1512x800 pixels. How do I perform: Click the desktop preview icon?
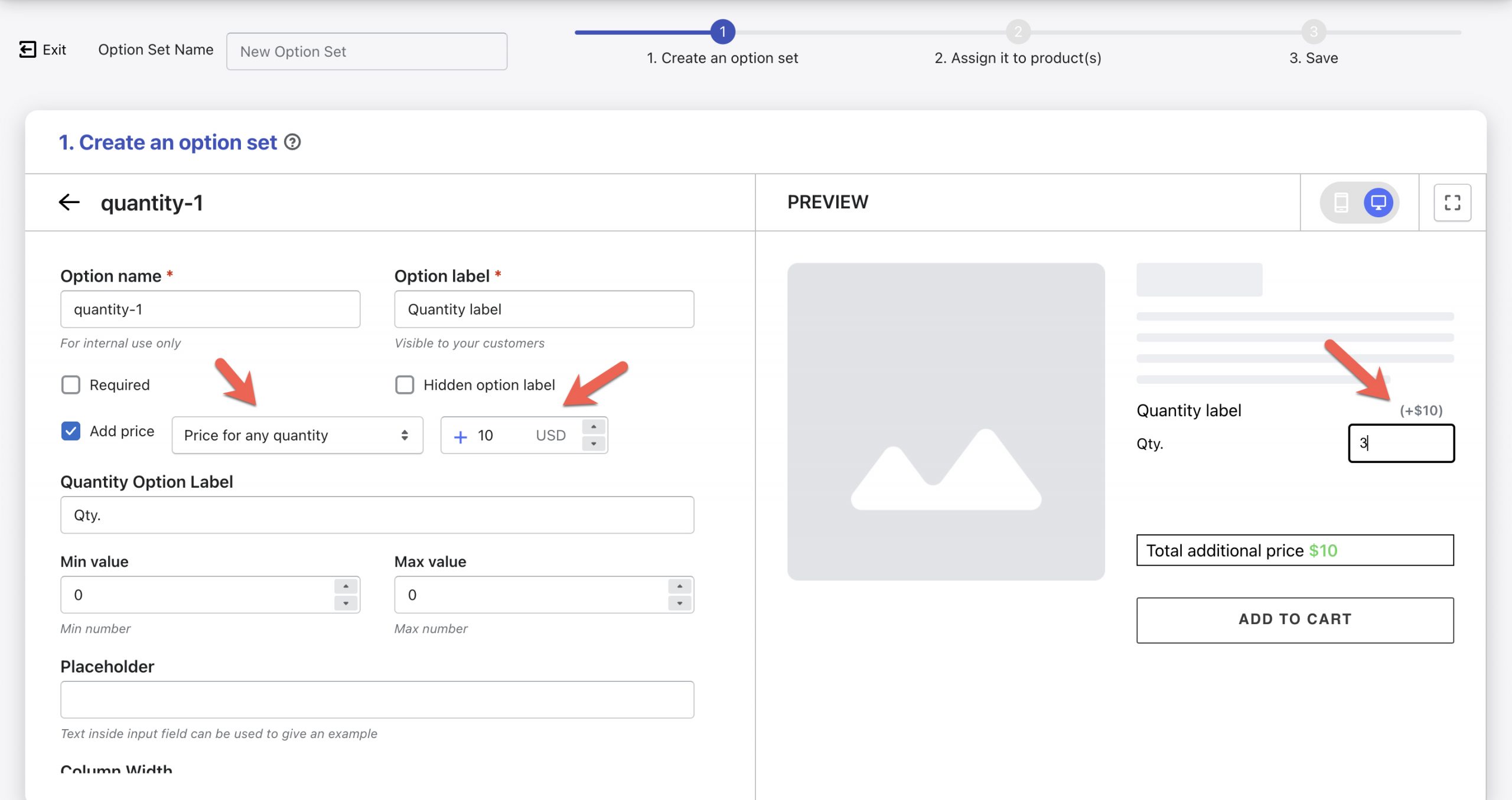[1379, 202]
